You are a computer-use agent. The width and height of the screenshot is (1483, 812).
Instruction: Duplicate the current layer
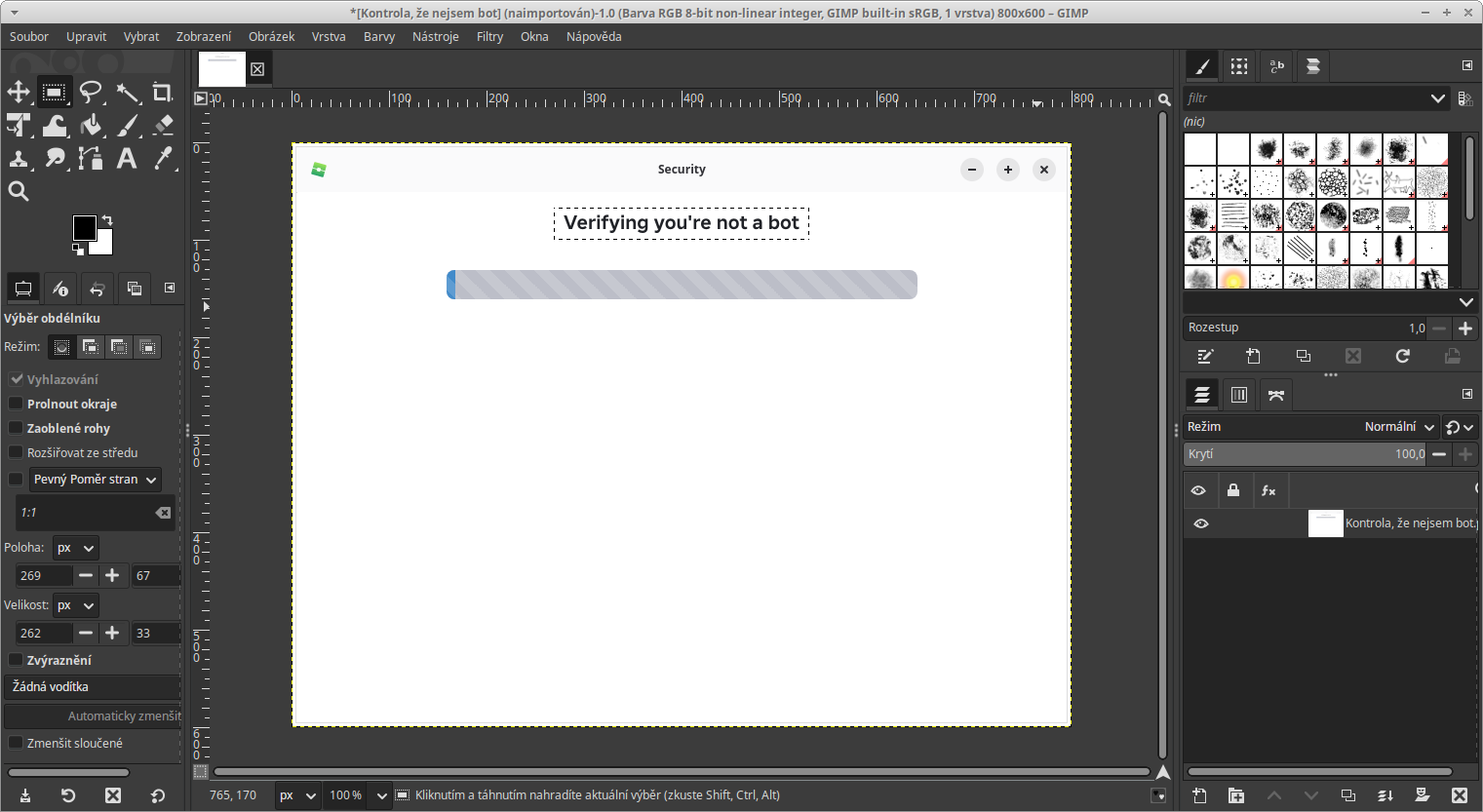(1348, 795)
